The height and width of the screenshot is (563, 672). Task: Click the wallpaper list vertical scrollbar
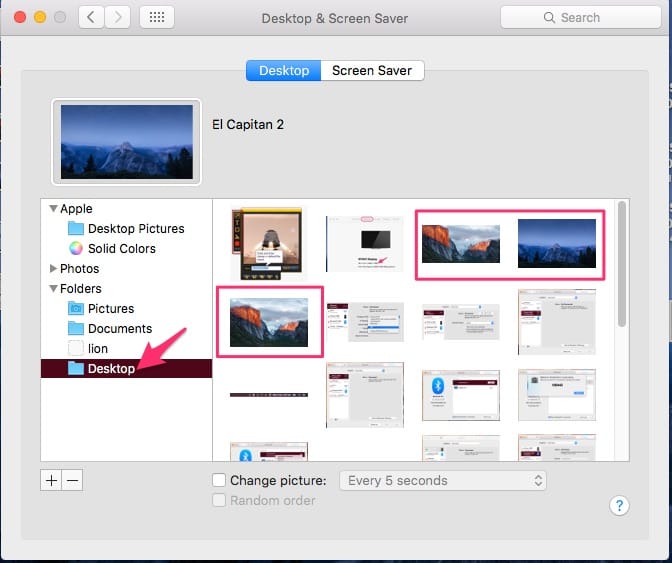click(x=622, y=264)
